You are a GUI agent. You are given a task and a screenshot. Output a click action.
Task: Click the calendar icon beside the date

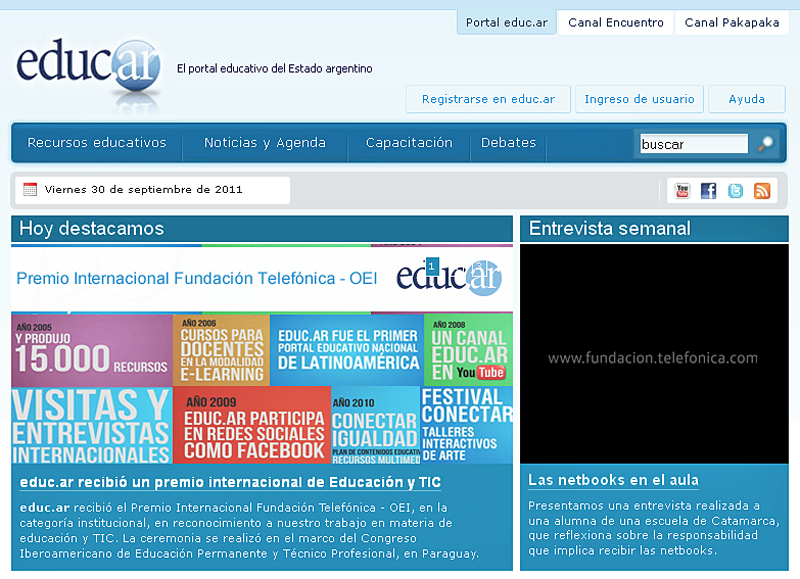pos(30,190)
